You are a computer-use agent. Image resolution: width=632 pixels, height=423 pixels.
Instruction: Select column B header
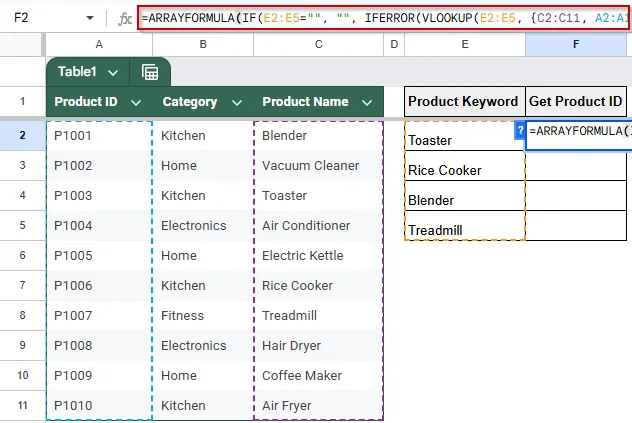203,45
